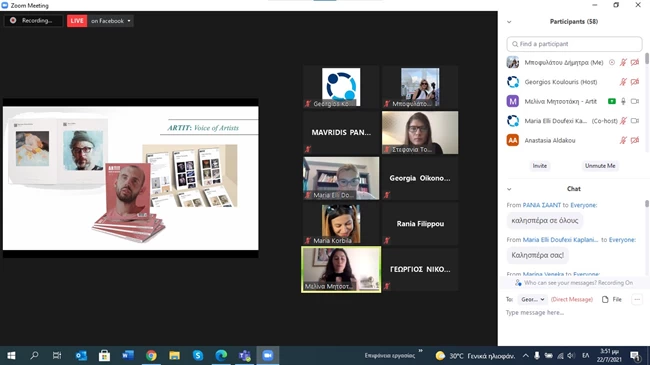
Task: Open the LIVE on Facebook dropdown
Action: point(111,21)
